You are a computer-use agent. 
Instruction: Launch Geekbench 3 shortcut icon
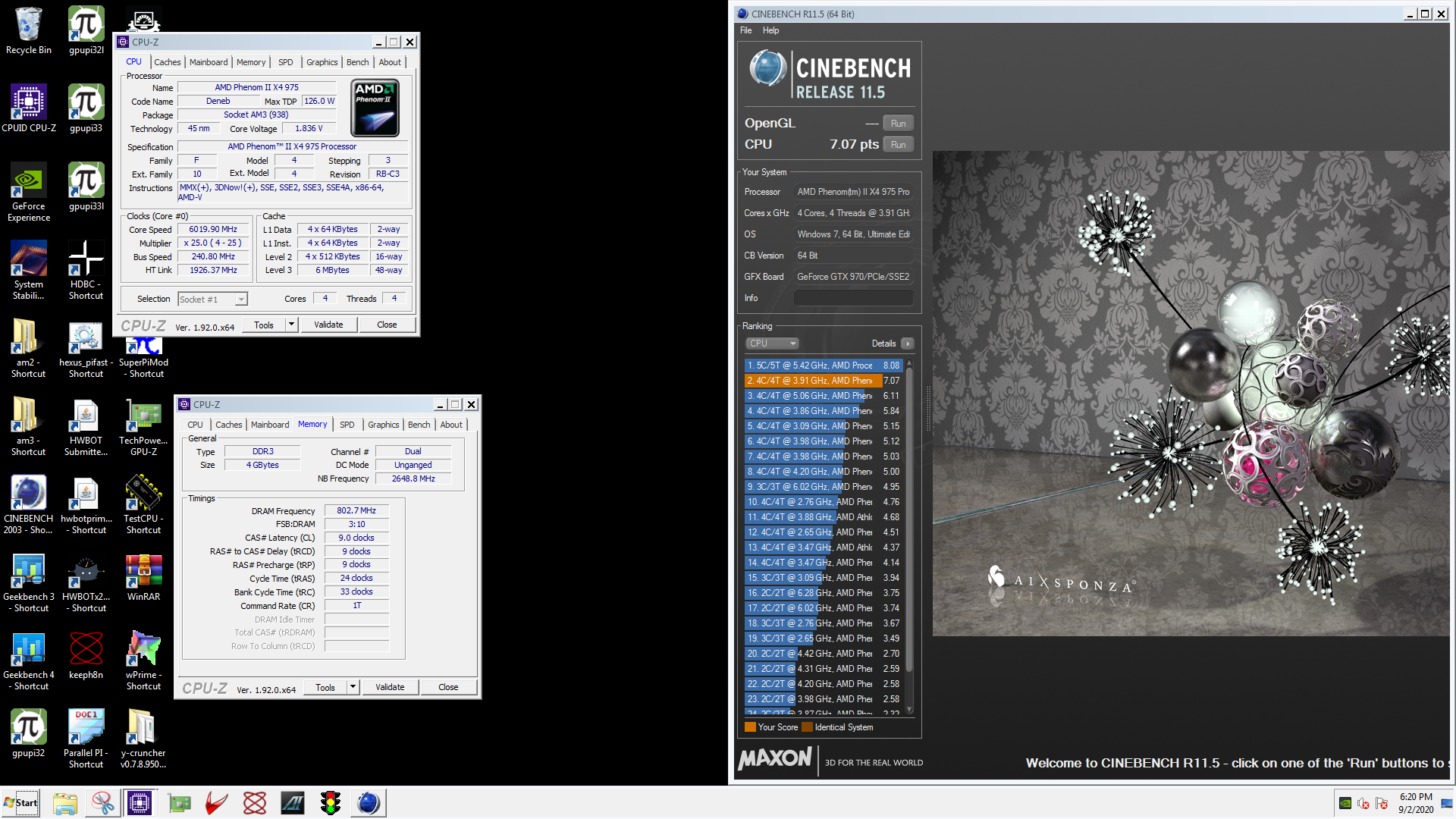29,583
